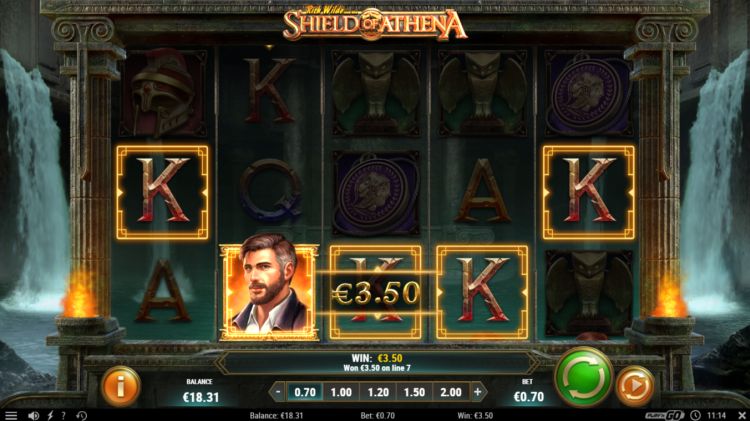Image resolution: width=750 pixels, height=421 pixels.
Task: Select the 2.00 bet value
Action: coord(451,392)
